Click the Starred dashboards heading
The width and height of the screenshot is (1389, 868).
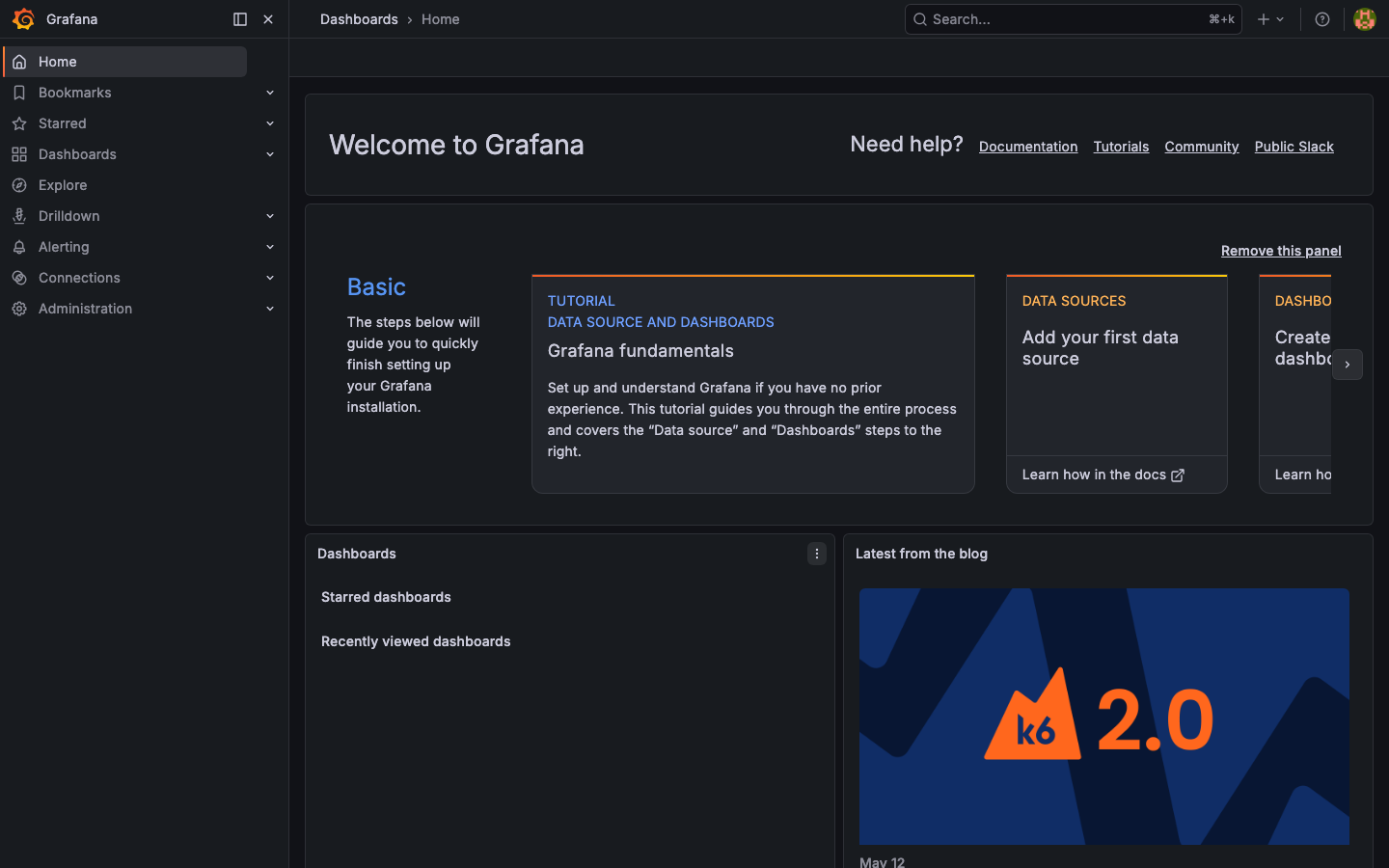tap(386, 597)
